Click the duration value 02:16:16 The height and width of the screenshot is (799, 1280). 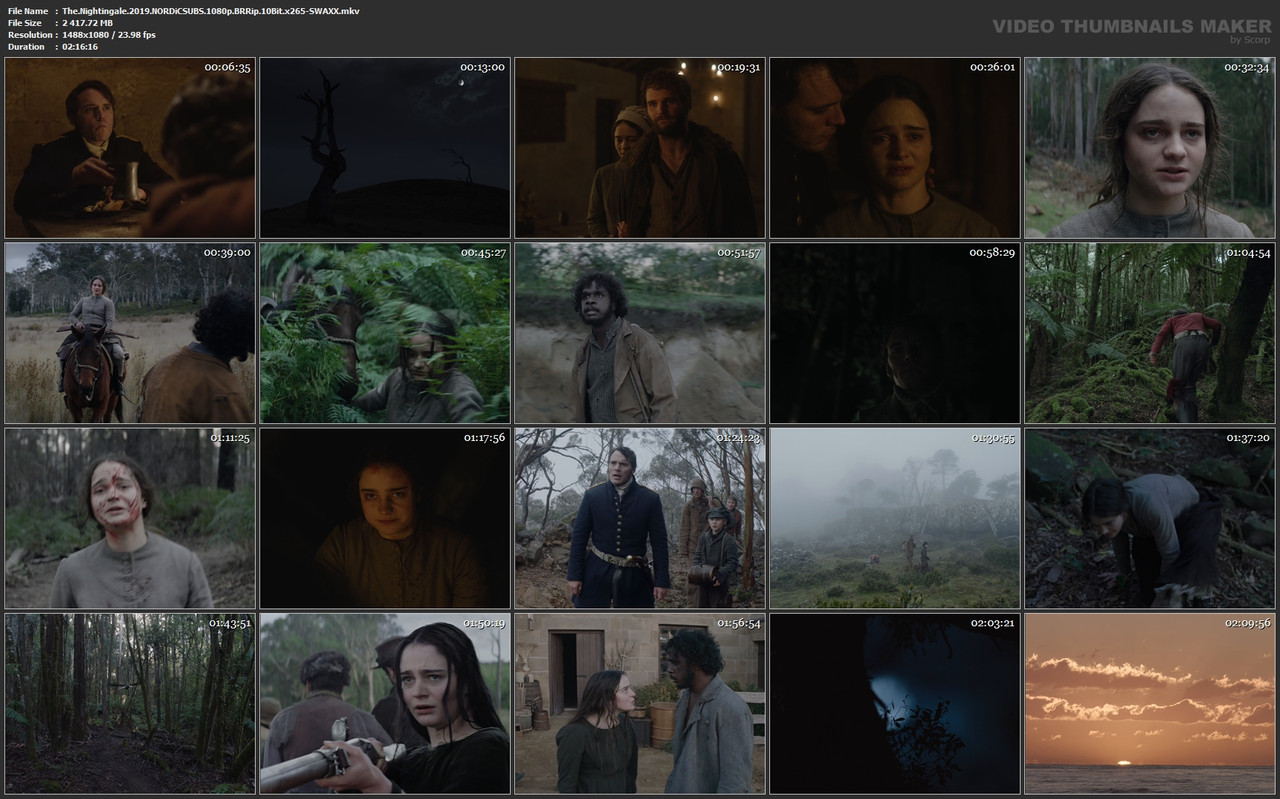pos(80,47)
